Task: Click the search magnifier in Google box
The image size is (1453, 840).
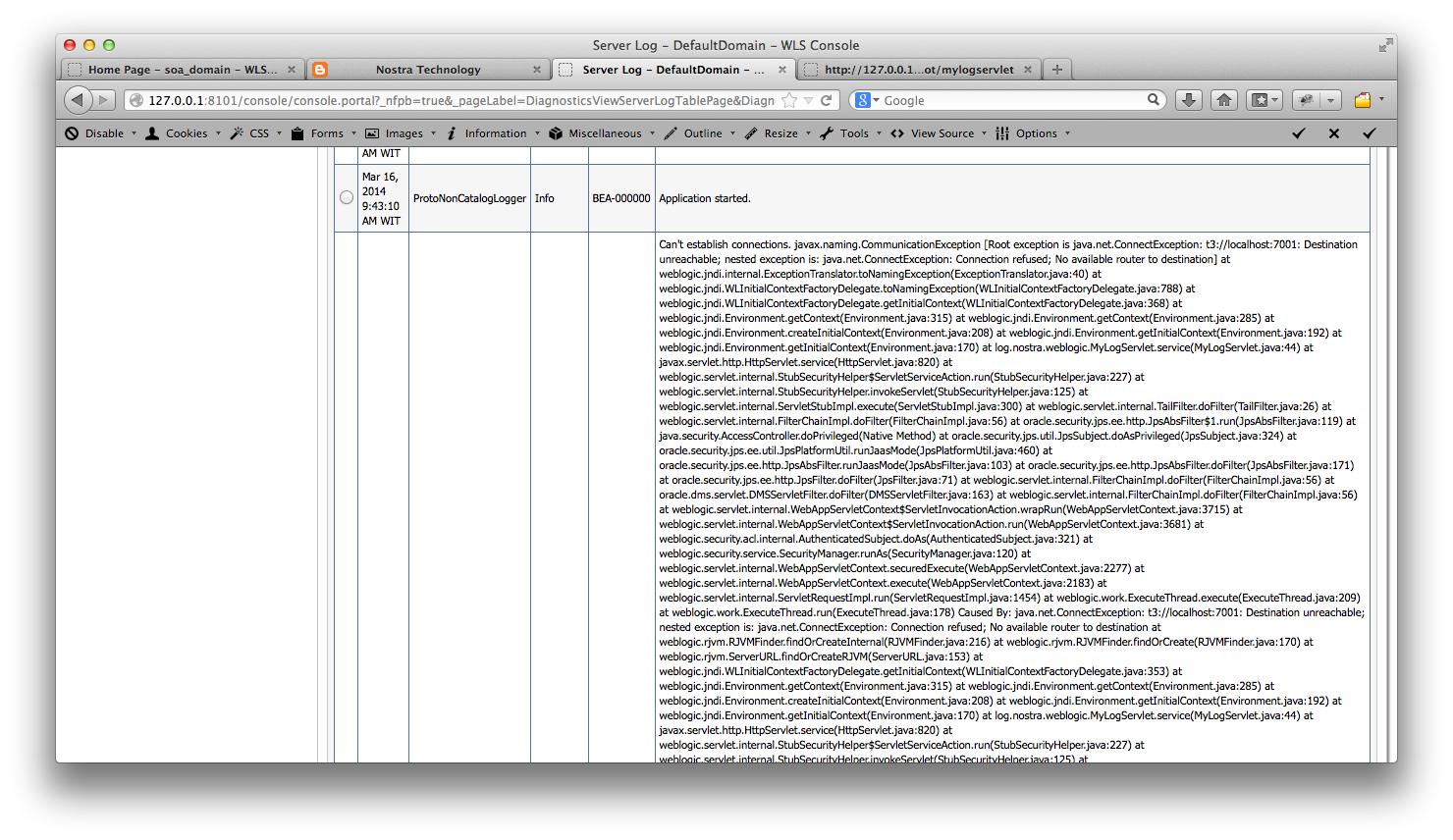Action: pyautogui.click(x=1154, y=100)
